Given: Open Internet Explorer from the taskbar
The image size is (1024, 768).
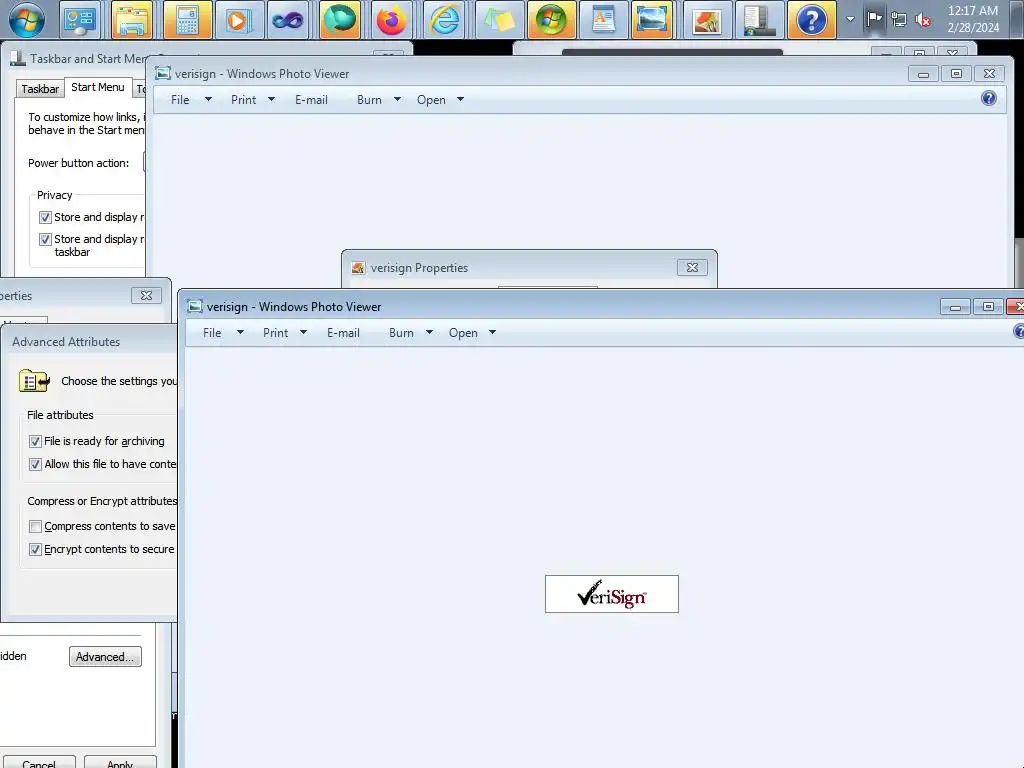Looking at the screenshot, I should (x=445, y=20).
